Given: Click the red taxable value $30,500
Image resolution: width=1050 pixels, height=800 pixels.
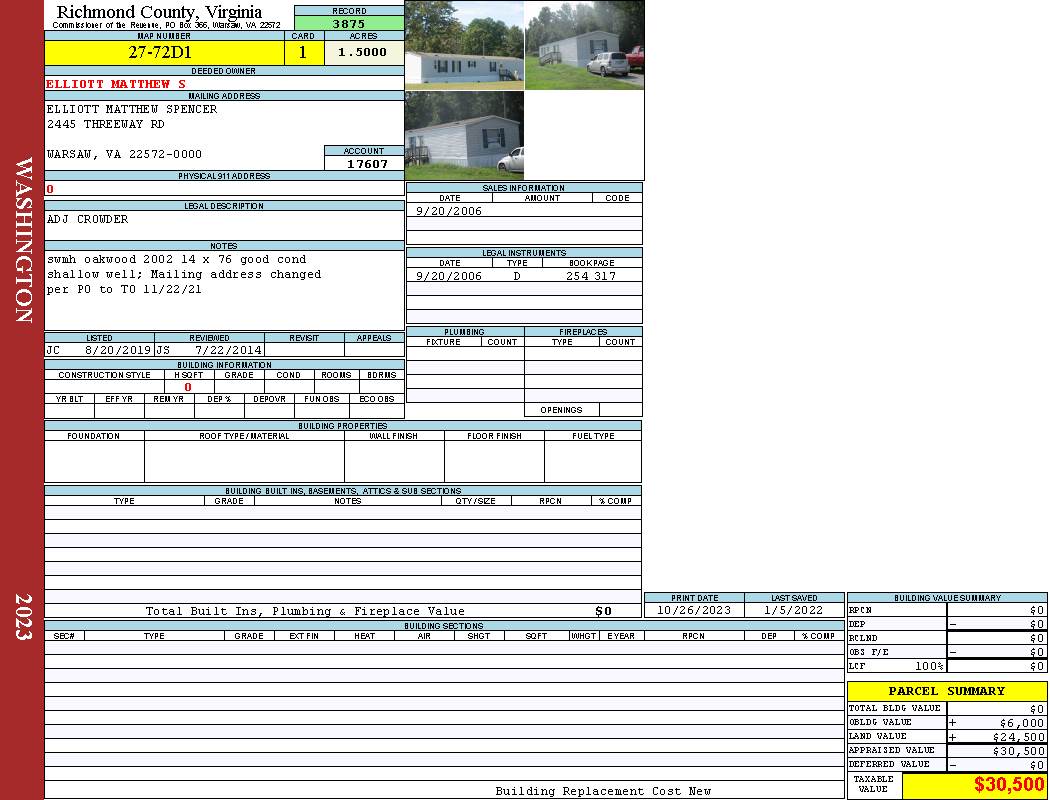Looking at the screenshot, I should click(1008, 785).
